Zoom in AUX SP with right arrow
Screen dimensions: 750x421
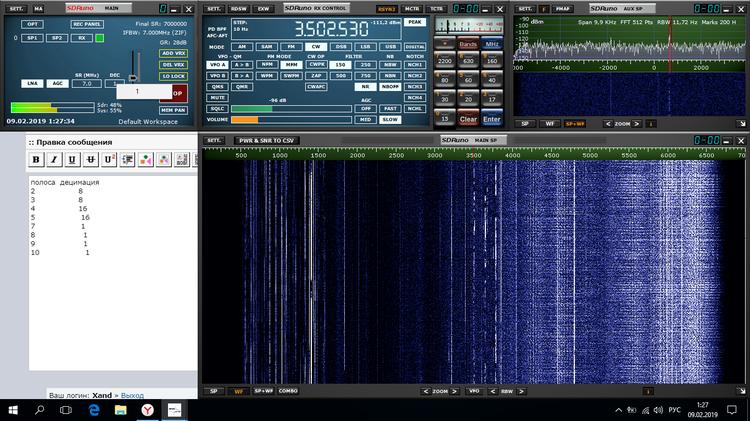[637, 124]
